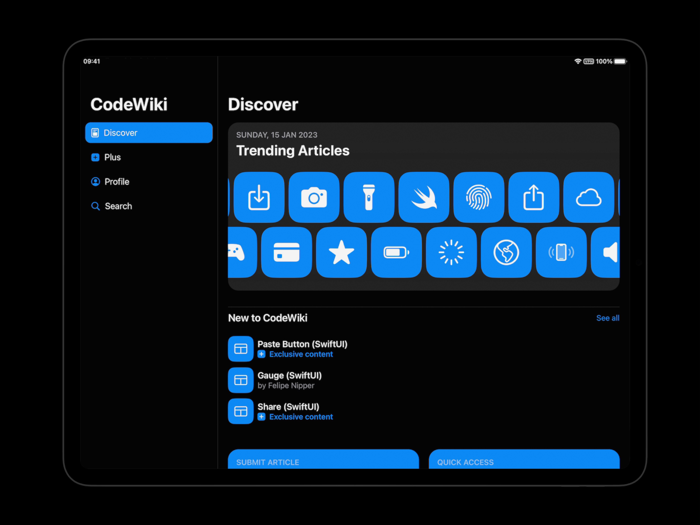Viewport: 700px width, 525px height.
Task: Open the Quick Access card
Action: pyautogui.click(x=524, y=459)
